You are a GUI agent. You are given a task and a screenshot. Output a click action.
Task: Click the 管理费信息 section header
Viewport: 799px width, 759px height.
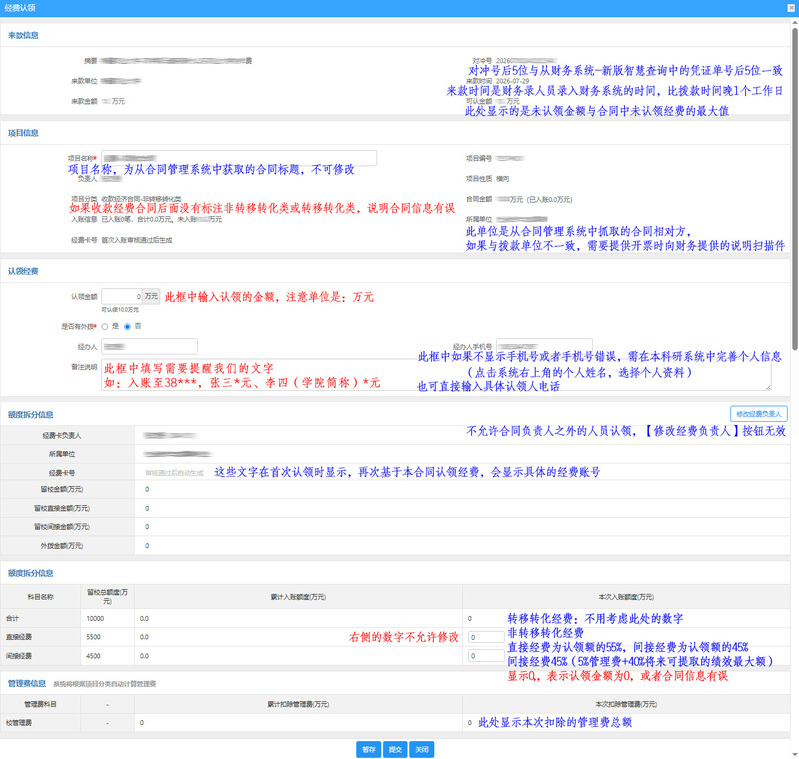click(x=27, y=683)
